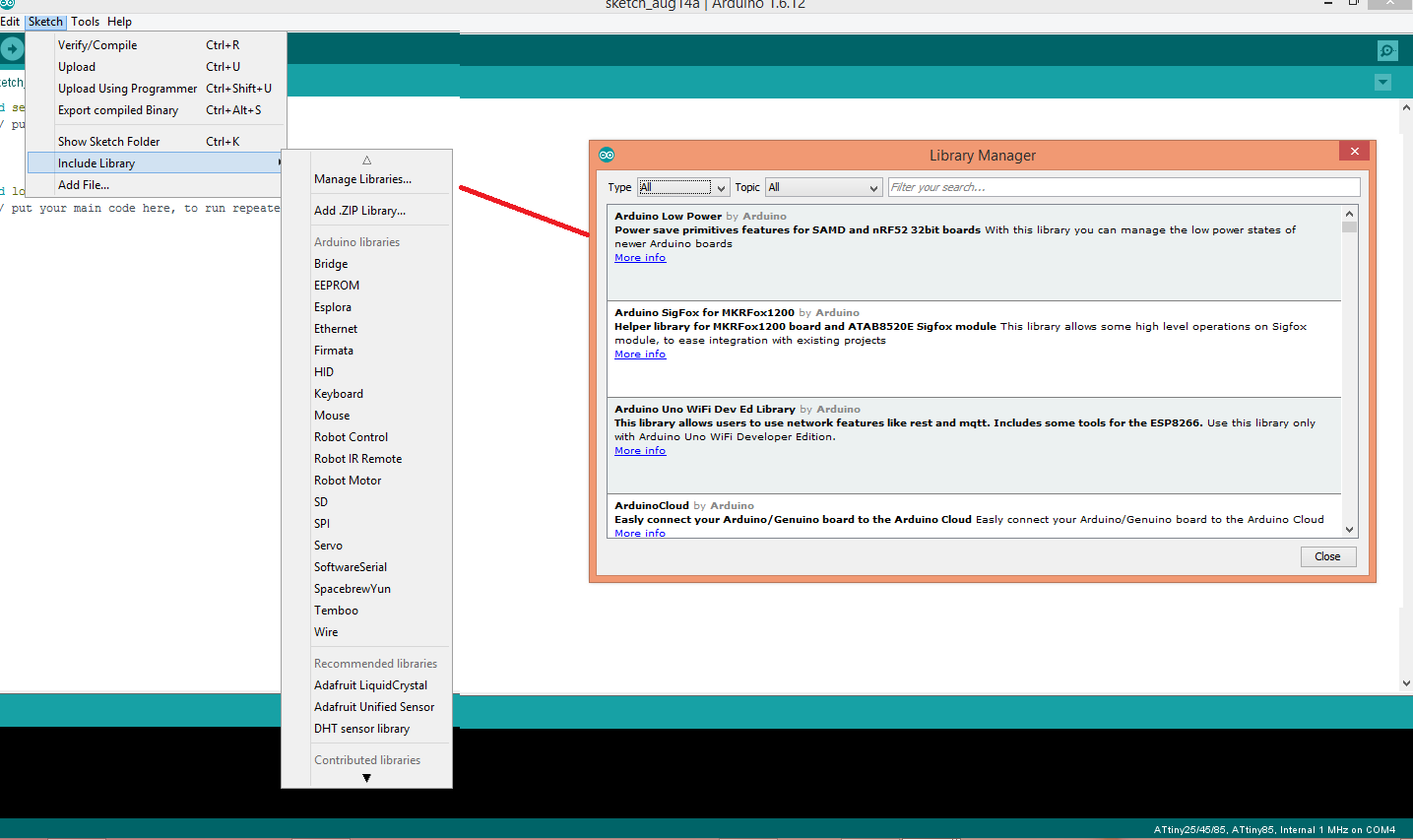Select Upload Using Programmer
The image size is (1413, 840).
[157, 89]
